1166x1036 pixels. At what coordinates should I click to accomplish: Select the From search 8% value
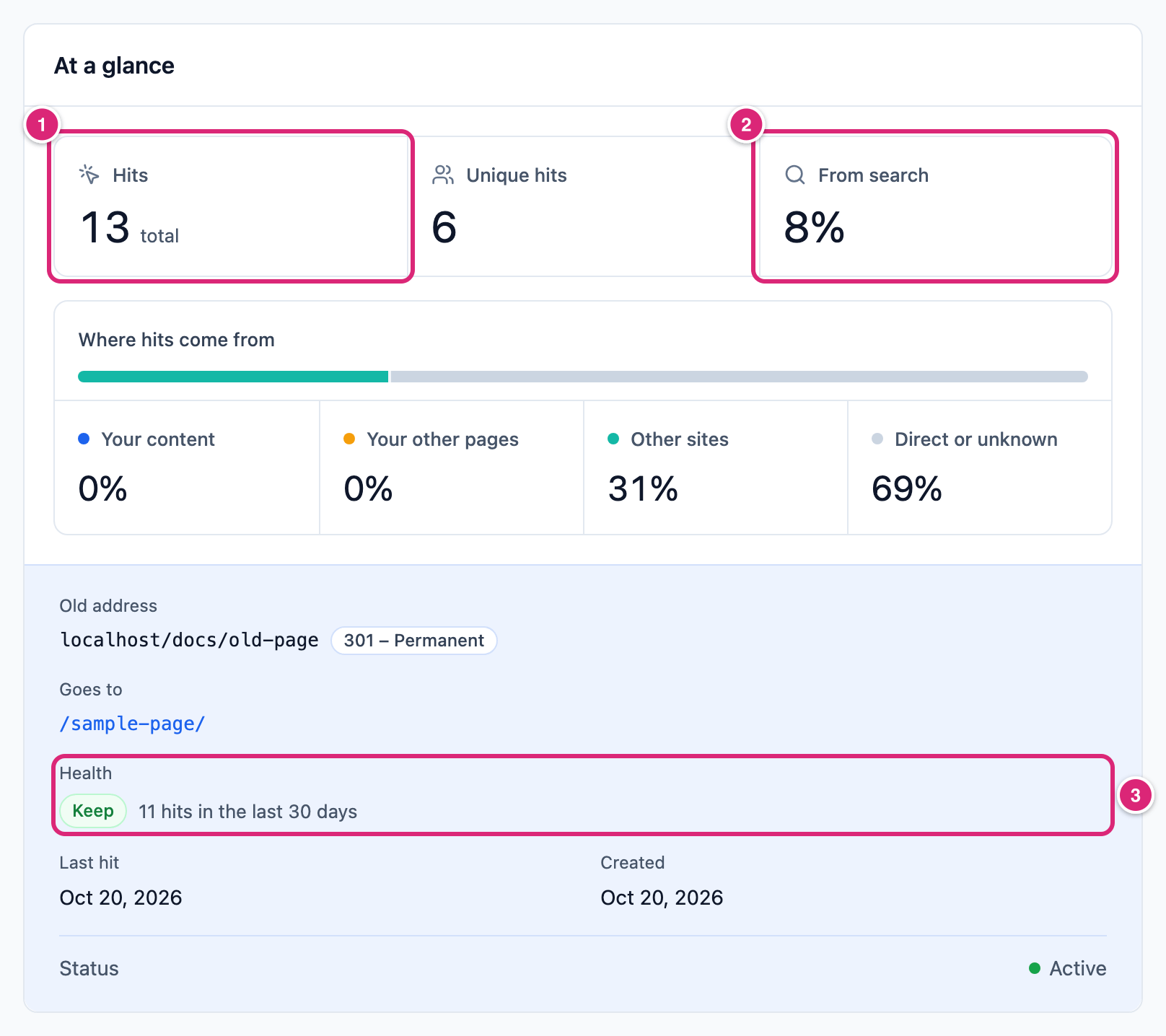coord(814,228)
